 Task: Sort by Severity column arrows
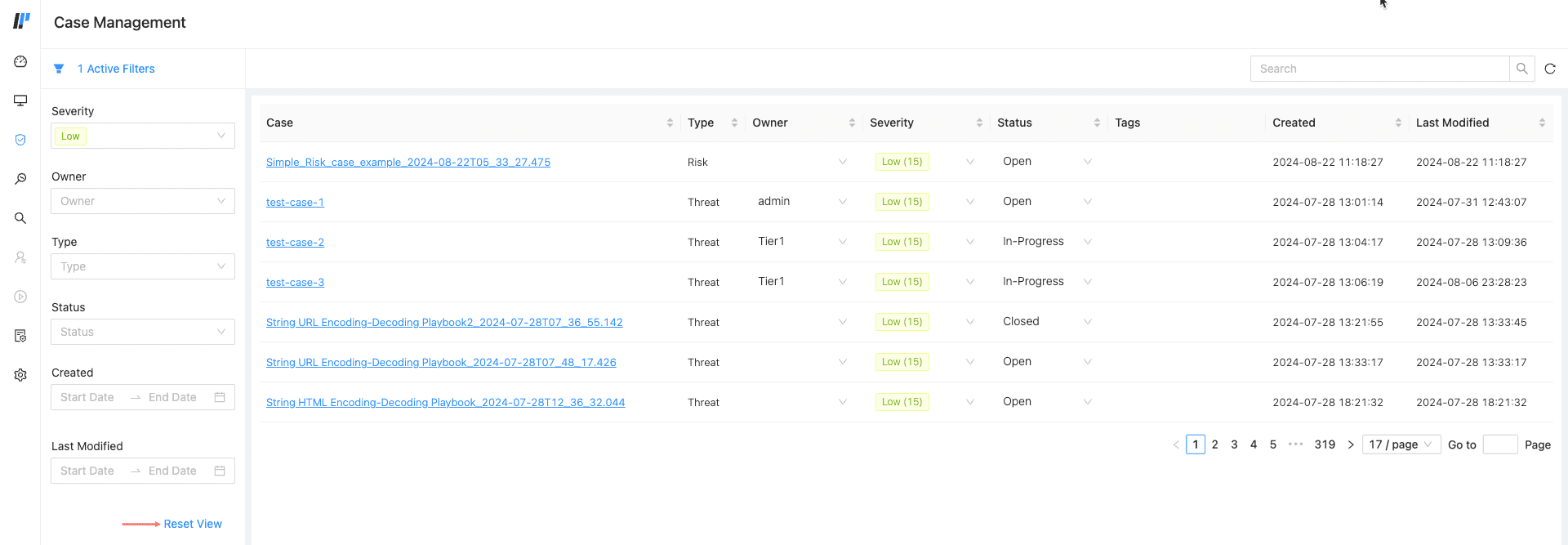point(979,123)
